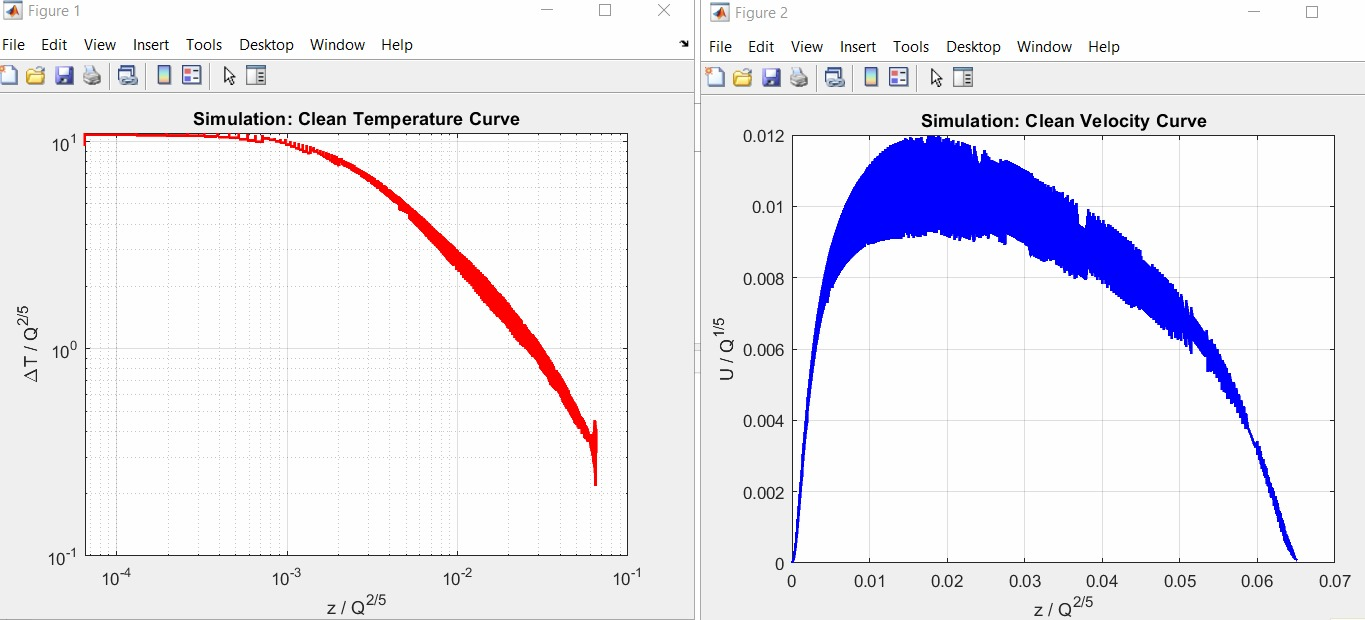Image resolution: width=1365 pixels, height=620 pixels.
Task: Open Tools menu in Figure 1
Action: (204, 45)
